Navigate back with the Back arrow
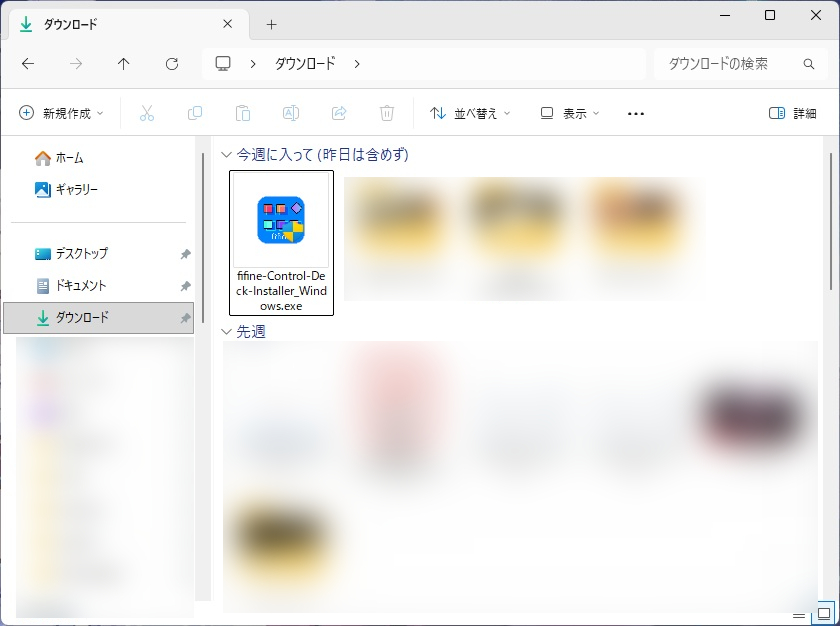This screenshot has width=840, height=626. [28, 64]
